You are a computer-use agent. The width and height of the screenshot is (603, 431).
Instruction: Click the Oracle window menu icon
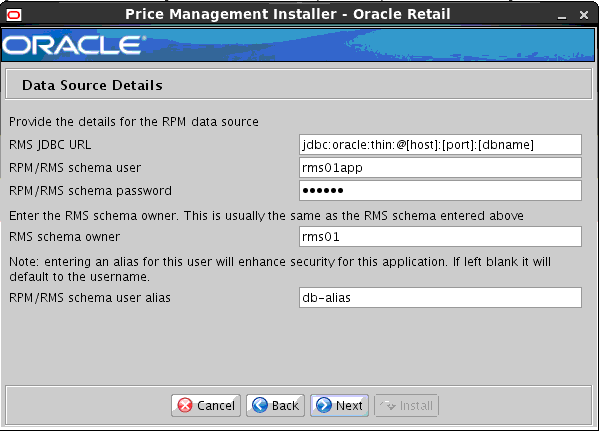click(14, 15)
